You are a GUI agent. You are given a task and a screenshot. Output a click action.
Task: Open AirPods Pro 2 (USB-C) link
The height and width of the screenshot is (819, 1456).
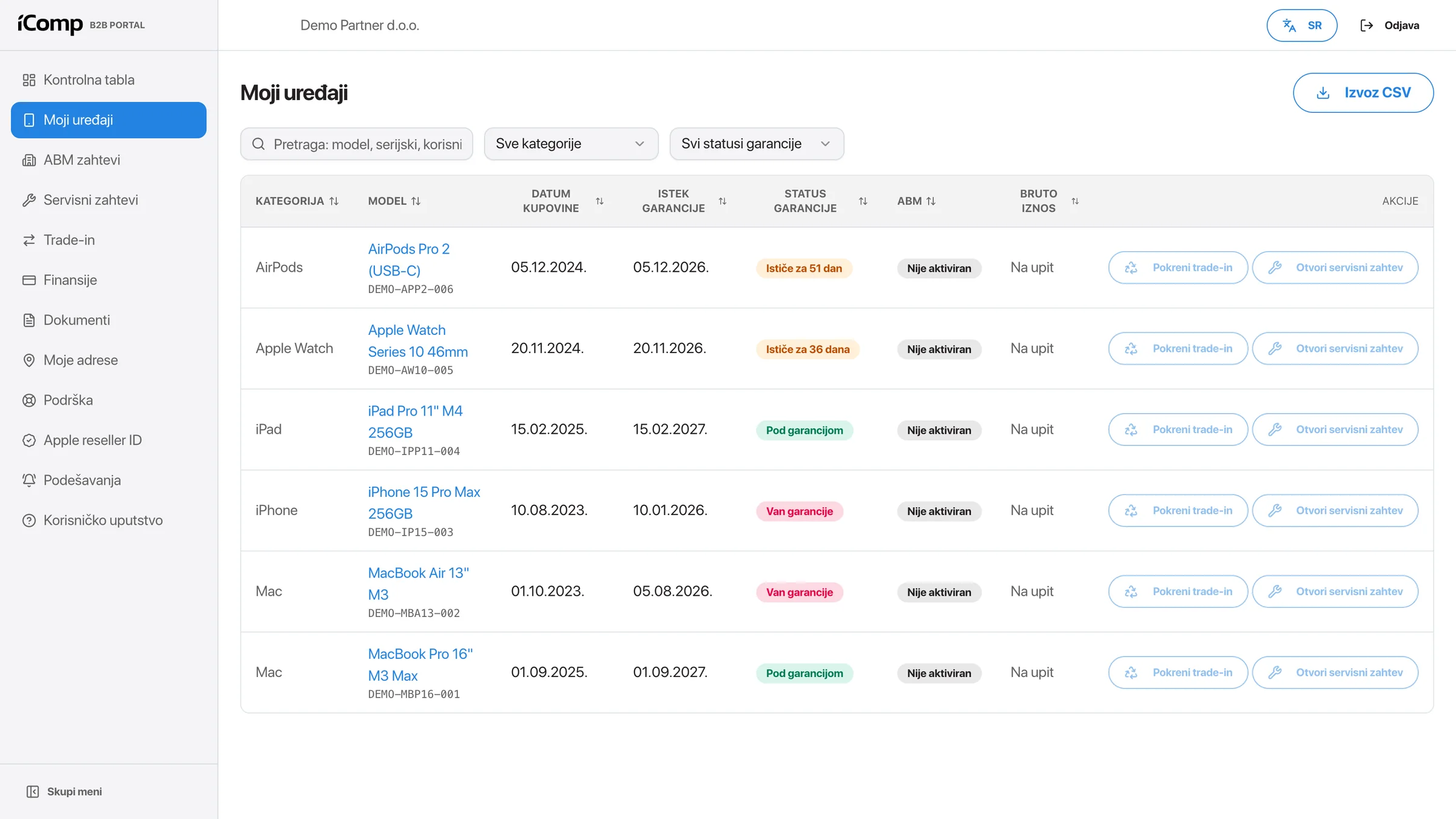(409, 260)
